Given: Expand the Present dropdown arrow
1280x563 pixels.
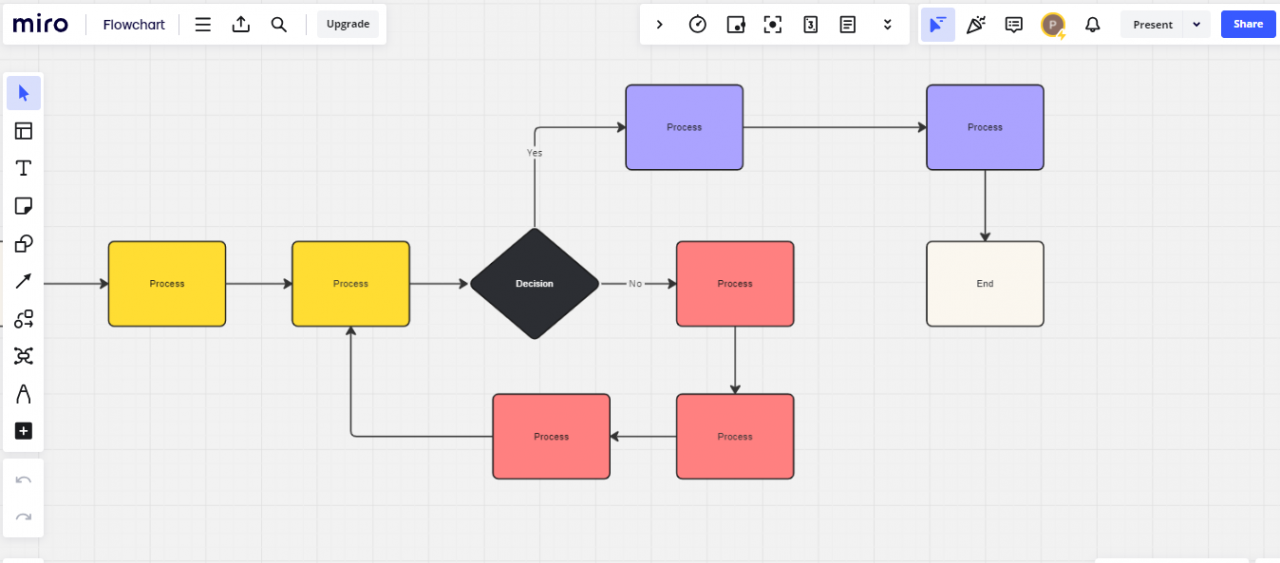Looking at the screenshot, I should pos(1196,24).
